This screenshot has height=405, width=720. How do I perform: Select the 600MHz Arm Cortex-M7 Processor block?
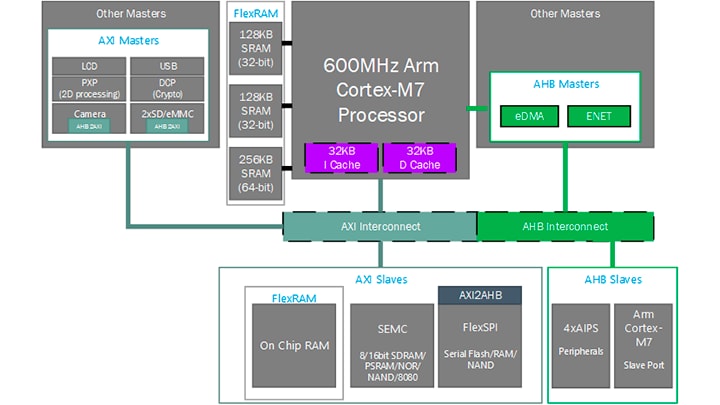point(380,90)
